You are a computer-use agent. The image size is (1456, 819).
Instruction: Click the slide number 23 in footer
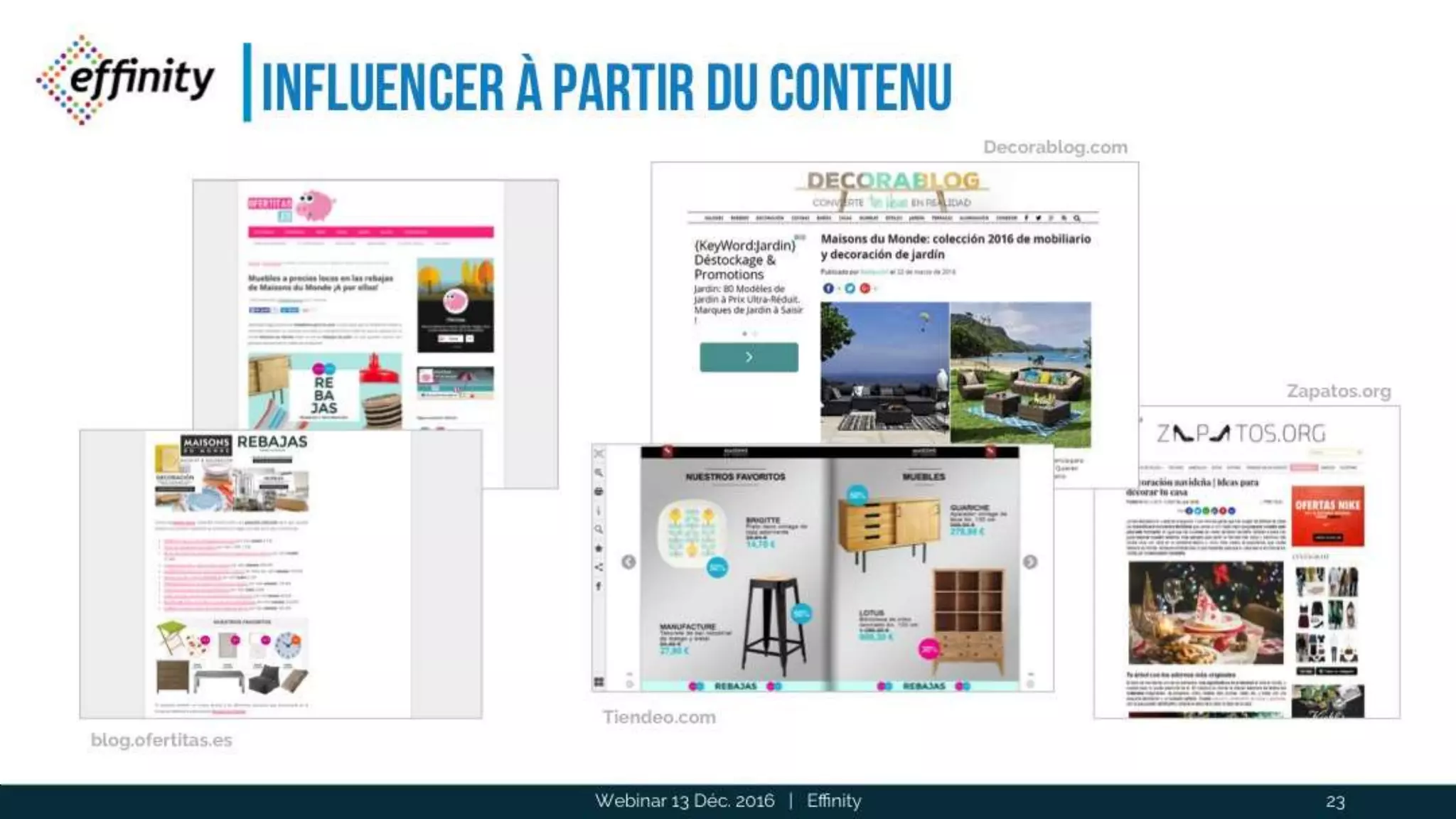point(1335,802)
